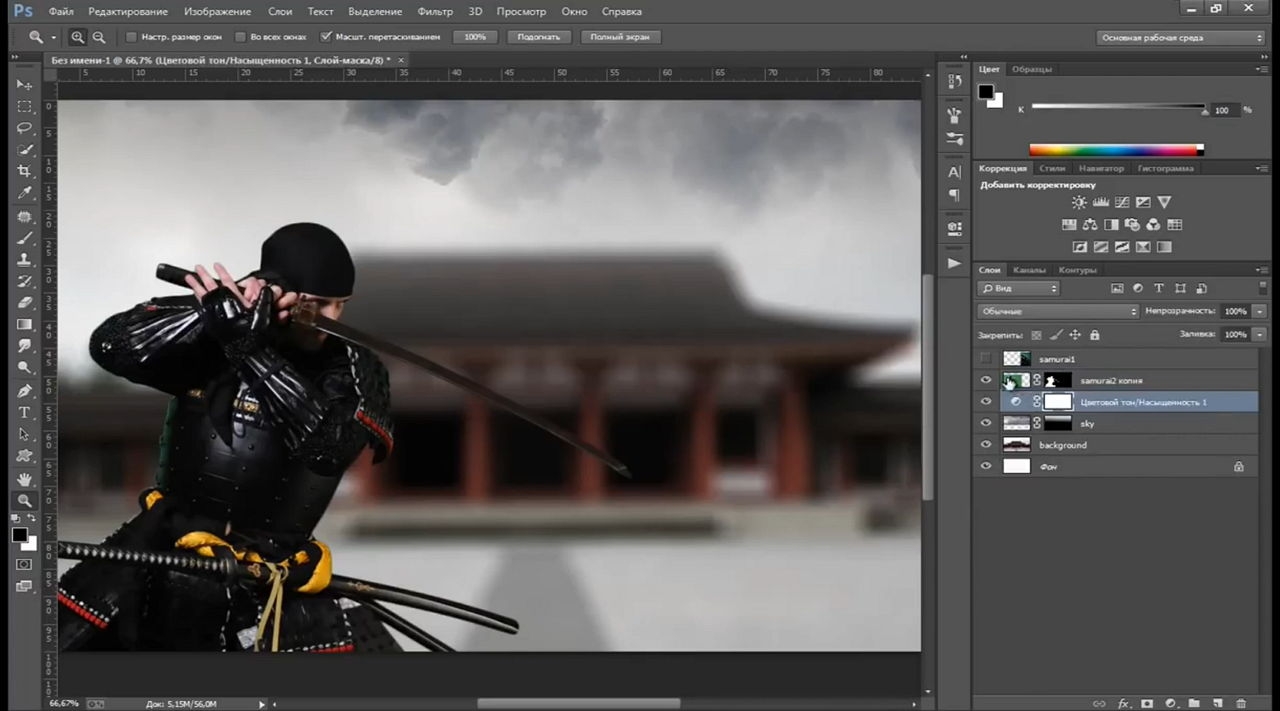
Task: Open the layer filter Вид dropdown
Action: point(1018,289)
